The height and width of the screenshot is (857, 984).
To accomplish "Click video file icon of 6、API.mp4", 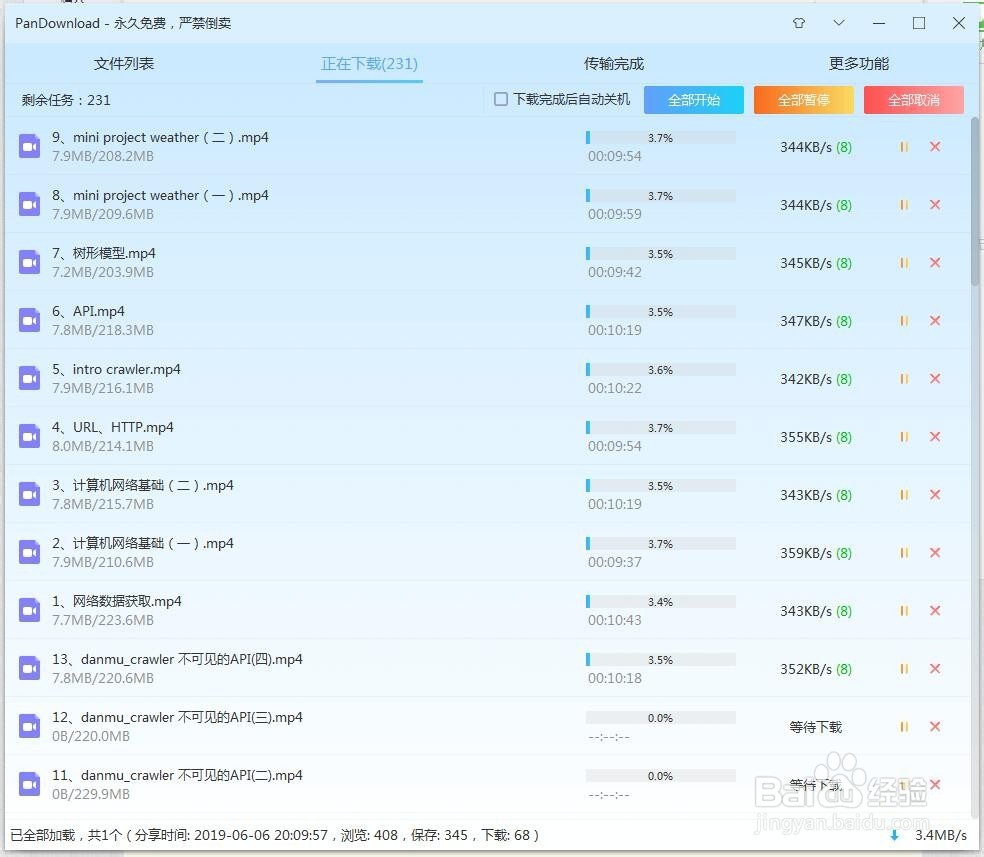I will point(29,321).
